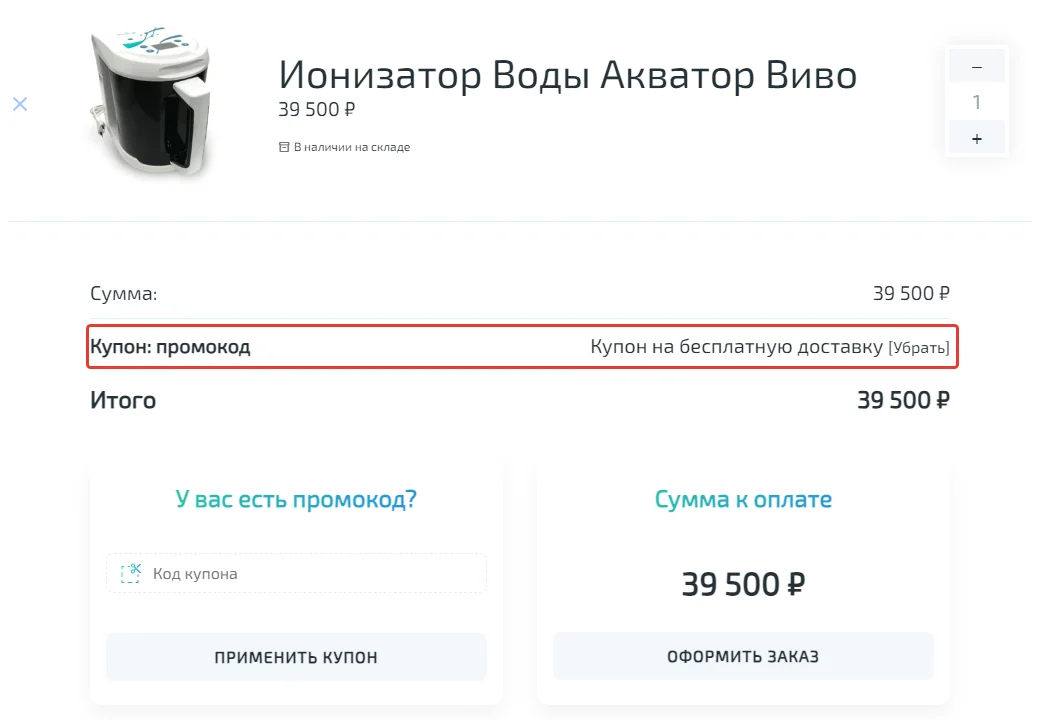Click inside the Код купона input field

point(296,572)
